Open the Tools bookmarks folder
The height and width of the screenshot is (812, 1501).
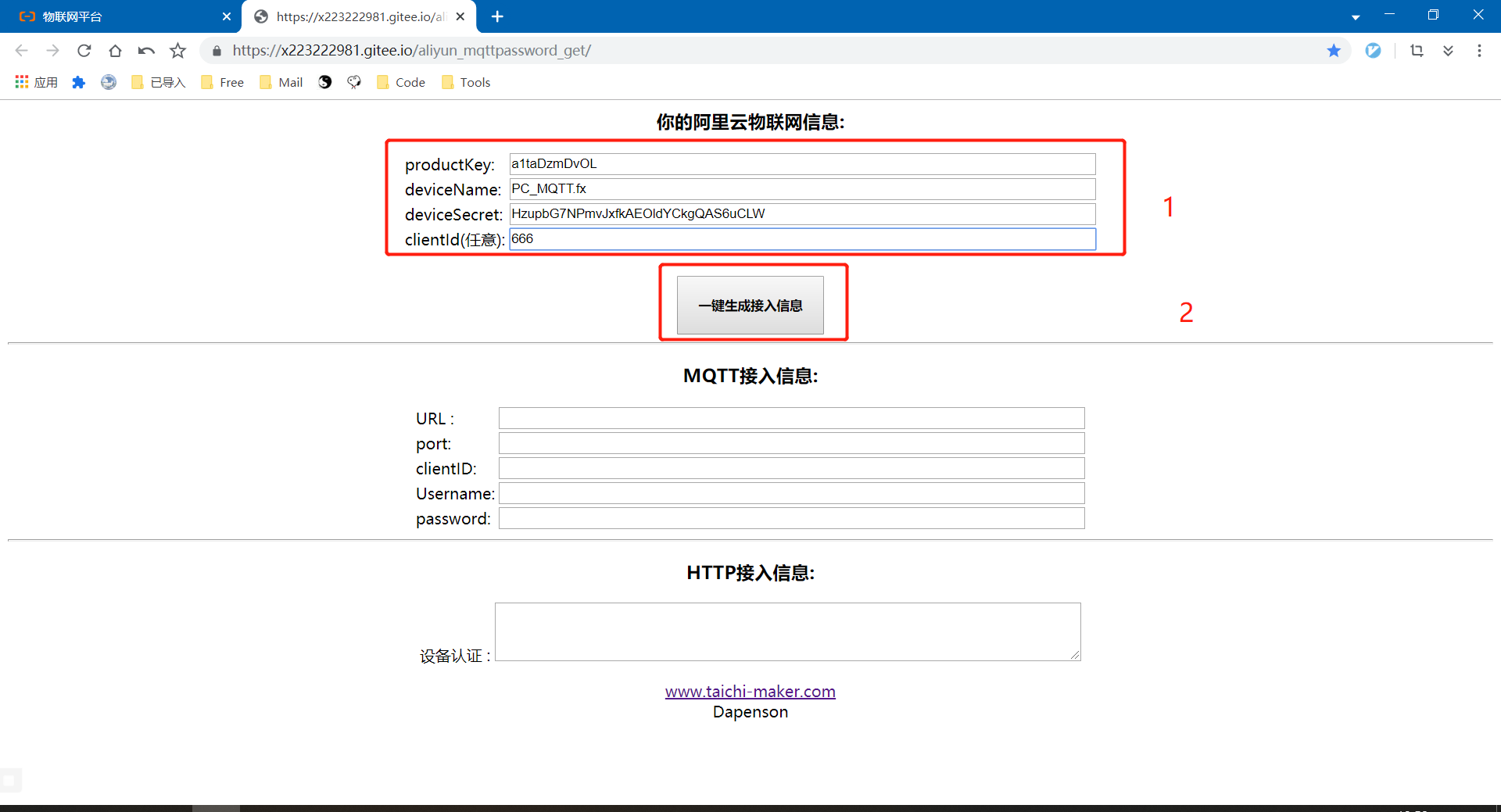click(x=466, y=82)
